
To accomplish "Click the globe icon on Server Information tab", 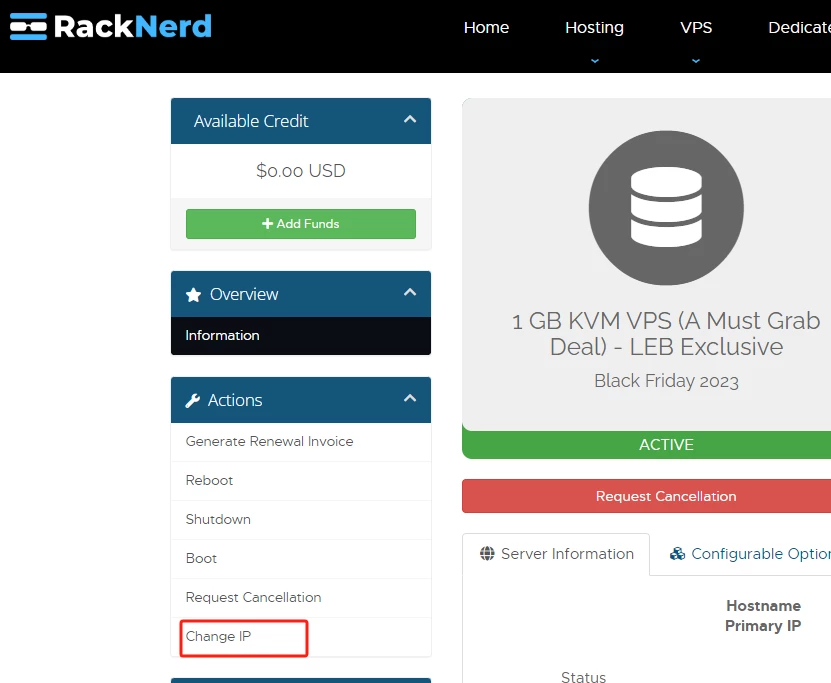I will coord(487,554).
